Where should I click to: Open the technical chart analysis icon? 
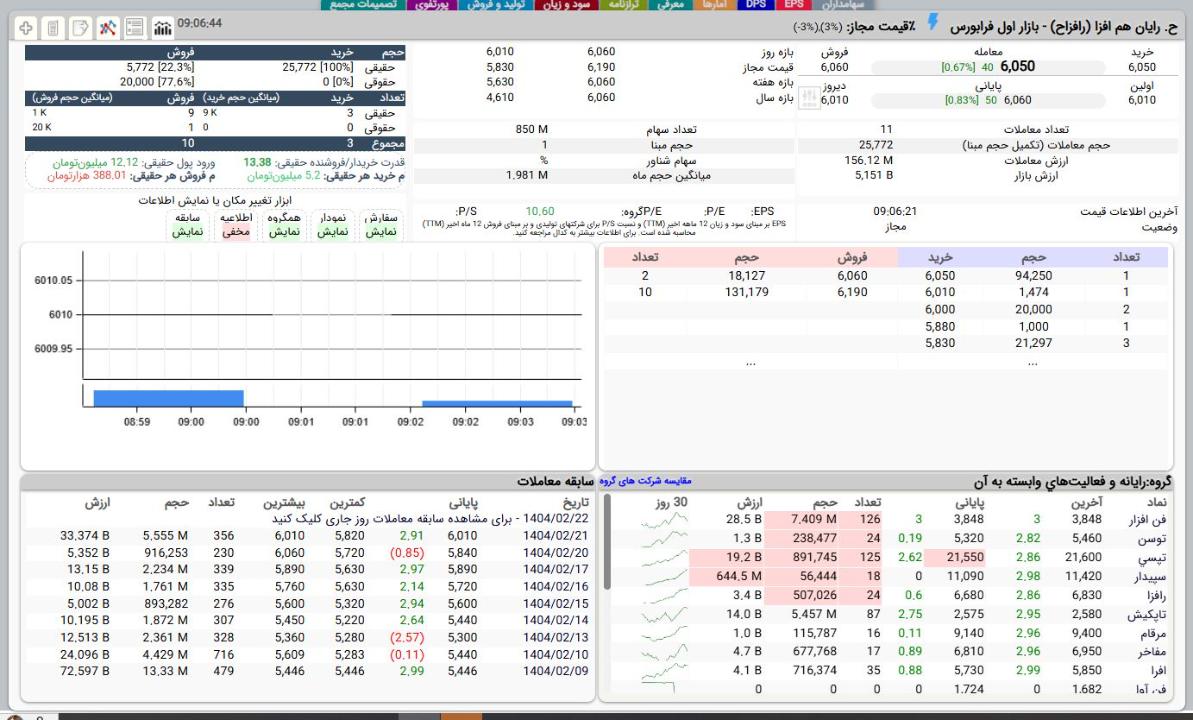[107, 25]
